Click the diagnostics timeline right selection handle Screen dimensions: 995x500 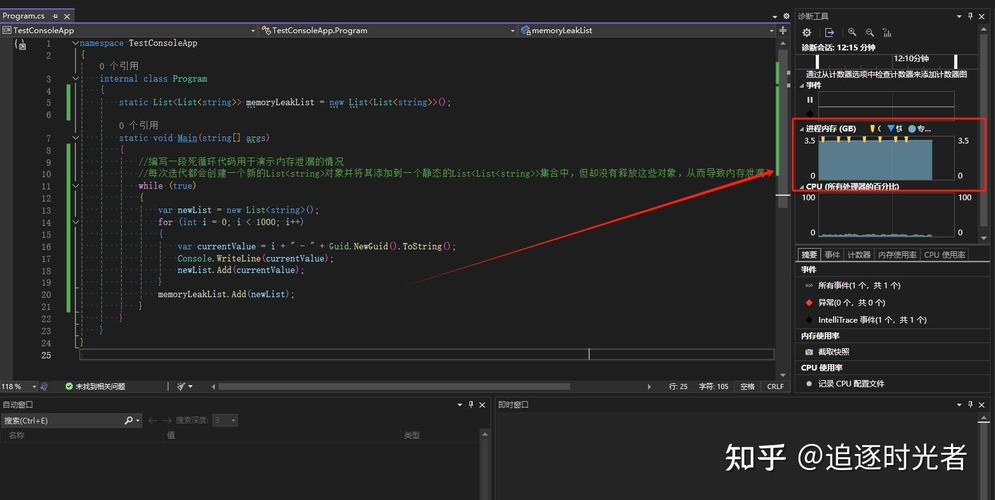point(955,62)
